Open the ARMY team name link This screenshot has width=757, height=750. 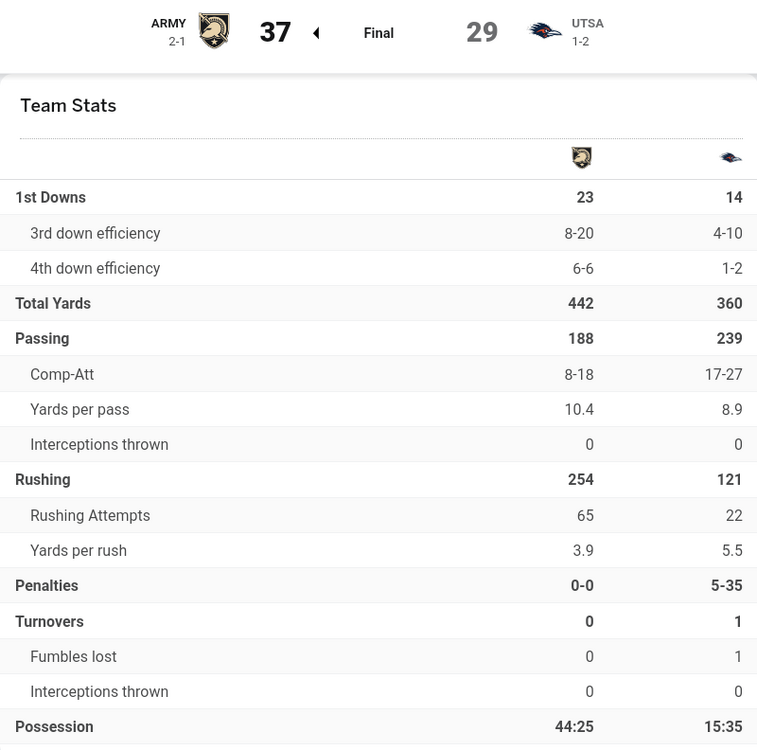click(x=168, y=23)
